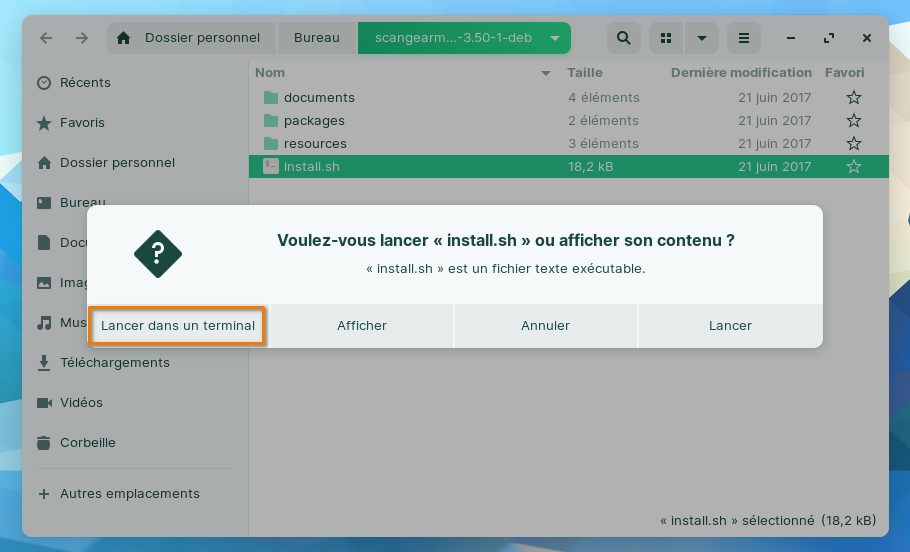Select Bureau in the path bar

pos(316,39)
